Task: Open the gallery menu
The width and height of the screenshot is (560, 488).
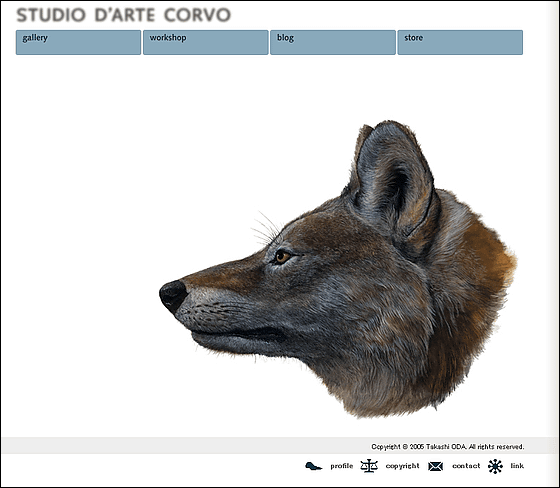Action: point(78,43)
